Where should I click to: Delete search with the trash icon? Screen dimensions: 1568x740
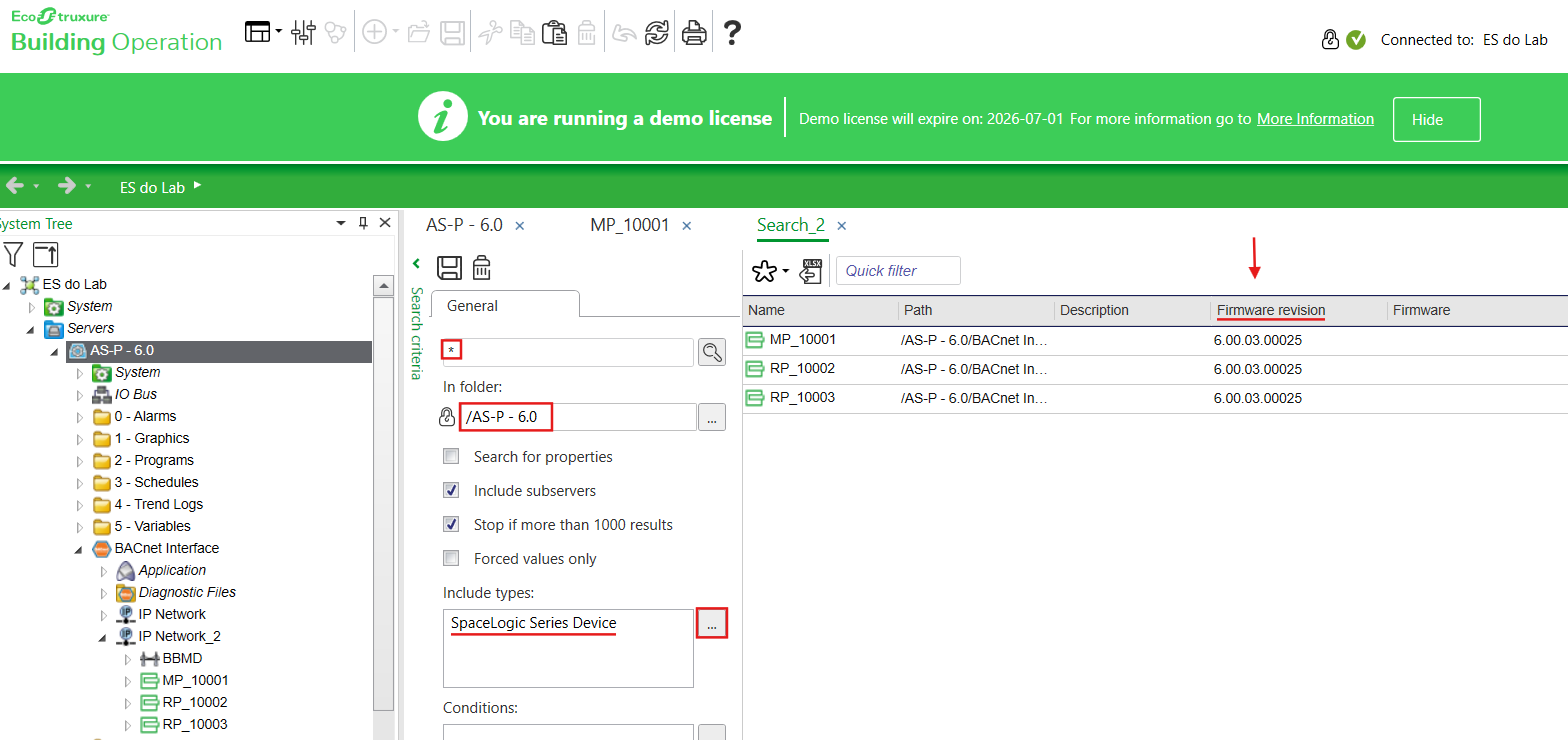coord(481,268)
